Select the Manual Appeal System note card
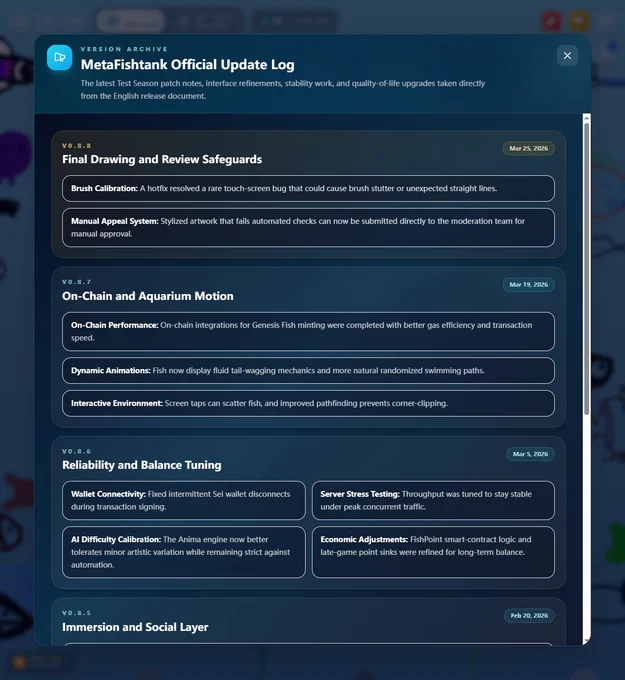625x680 pixels. (x=308, y=228)
